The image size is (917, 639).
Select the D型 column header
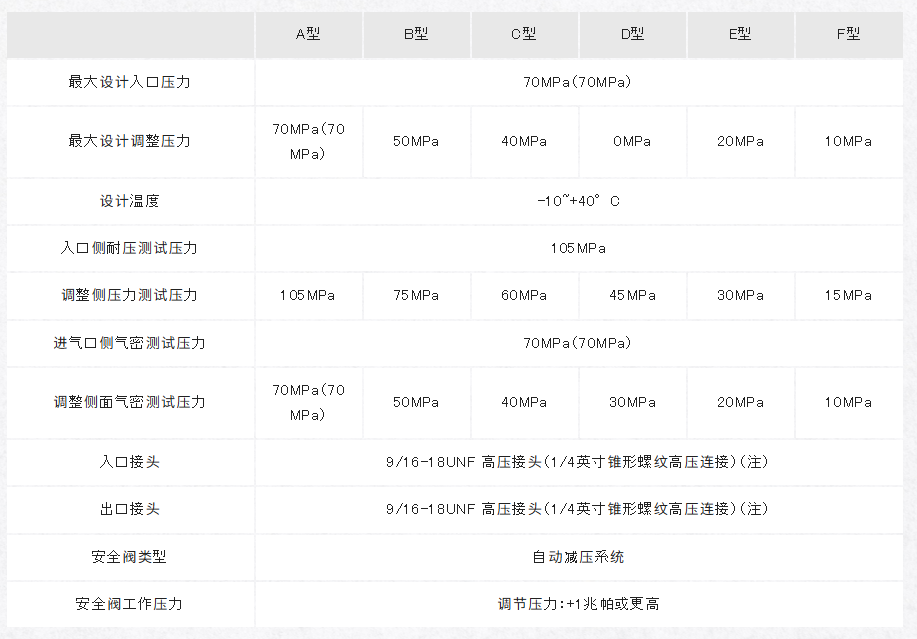[x=632, y=34]
